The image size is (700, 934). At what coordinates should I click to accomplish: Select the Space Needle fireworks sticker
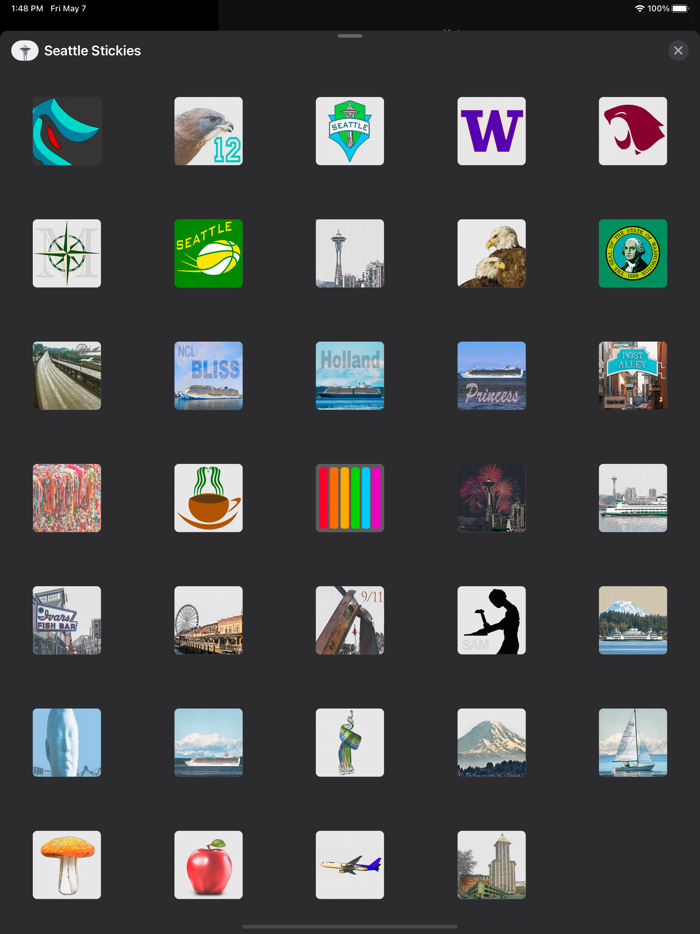tap(491, 498)
